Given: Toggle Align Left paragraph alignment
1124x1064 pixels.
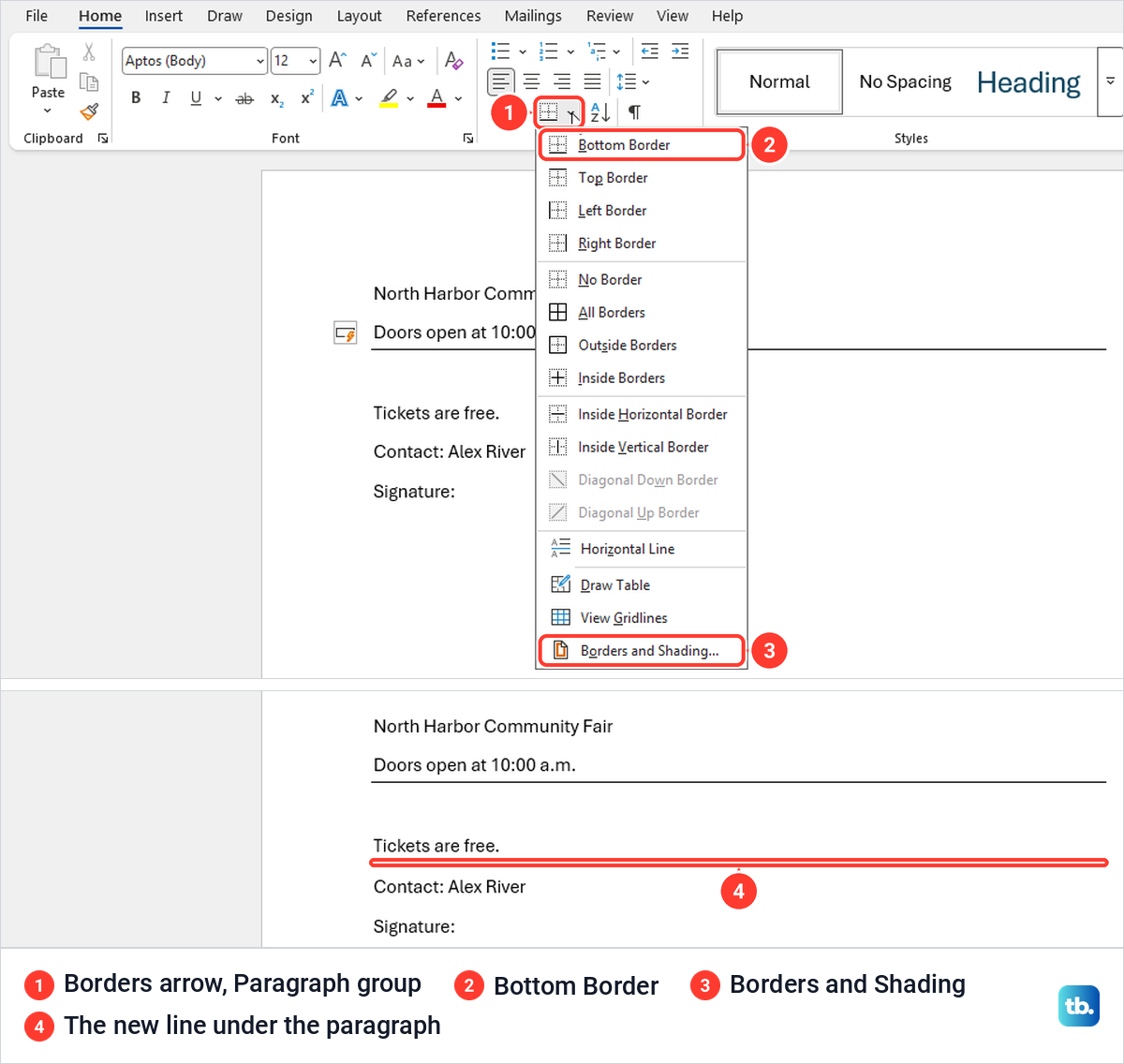Looking at the screenshot, I should click(501, 81).
